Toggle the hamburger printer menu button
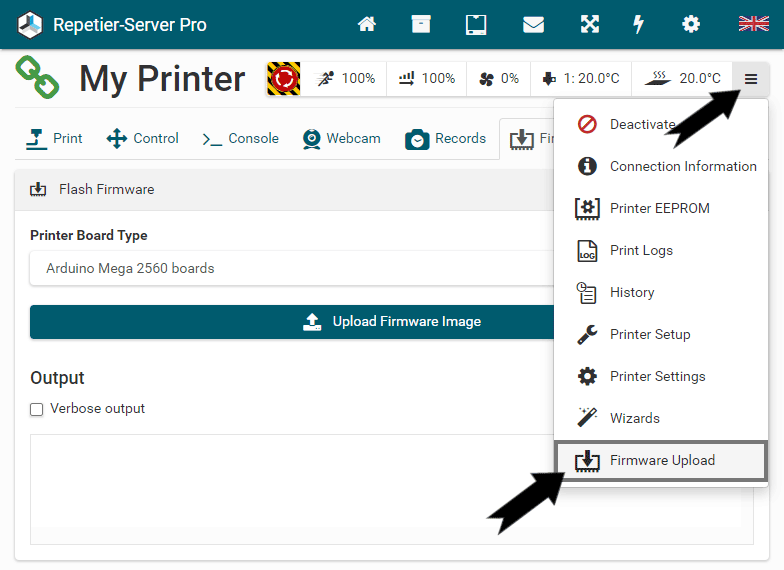 [750, 79]
